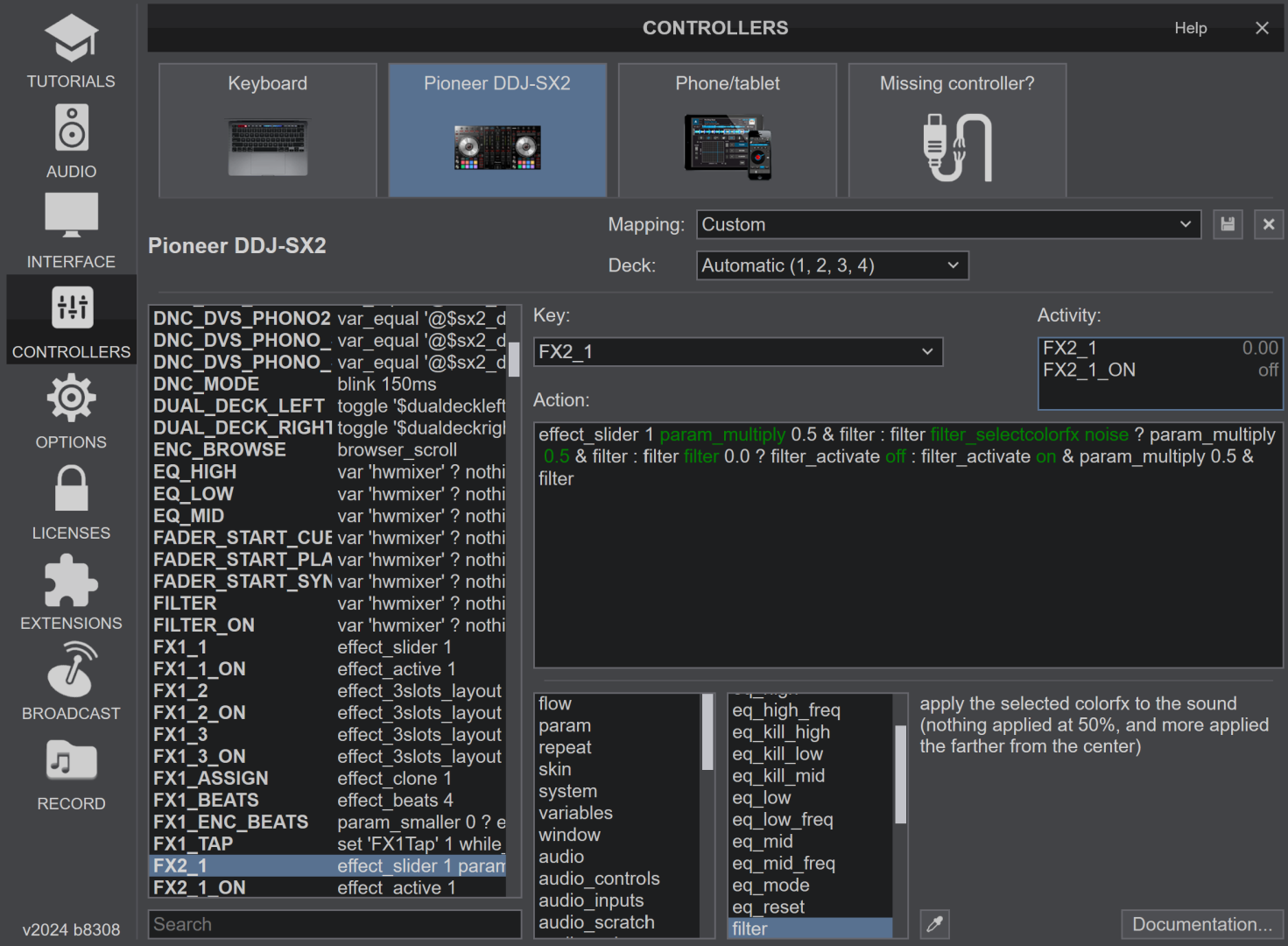Select the EQ_MID mapping row
The height and width of the screenshot is (946, 1288).
click(327, 515)
